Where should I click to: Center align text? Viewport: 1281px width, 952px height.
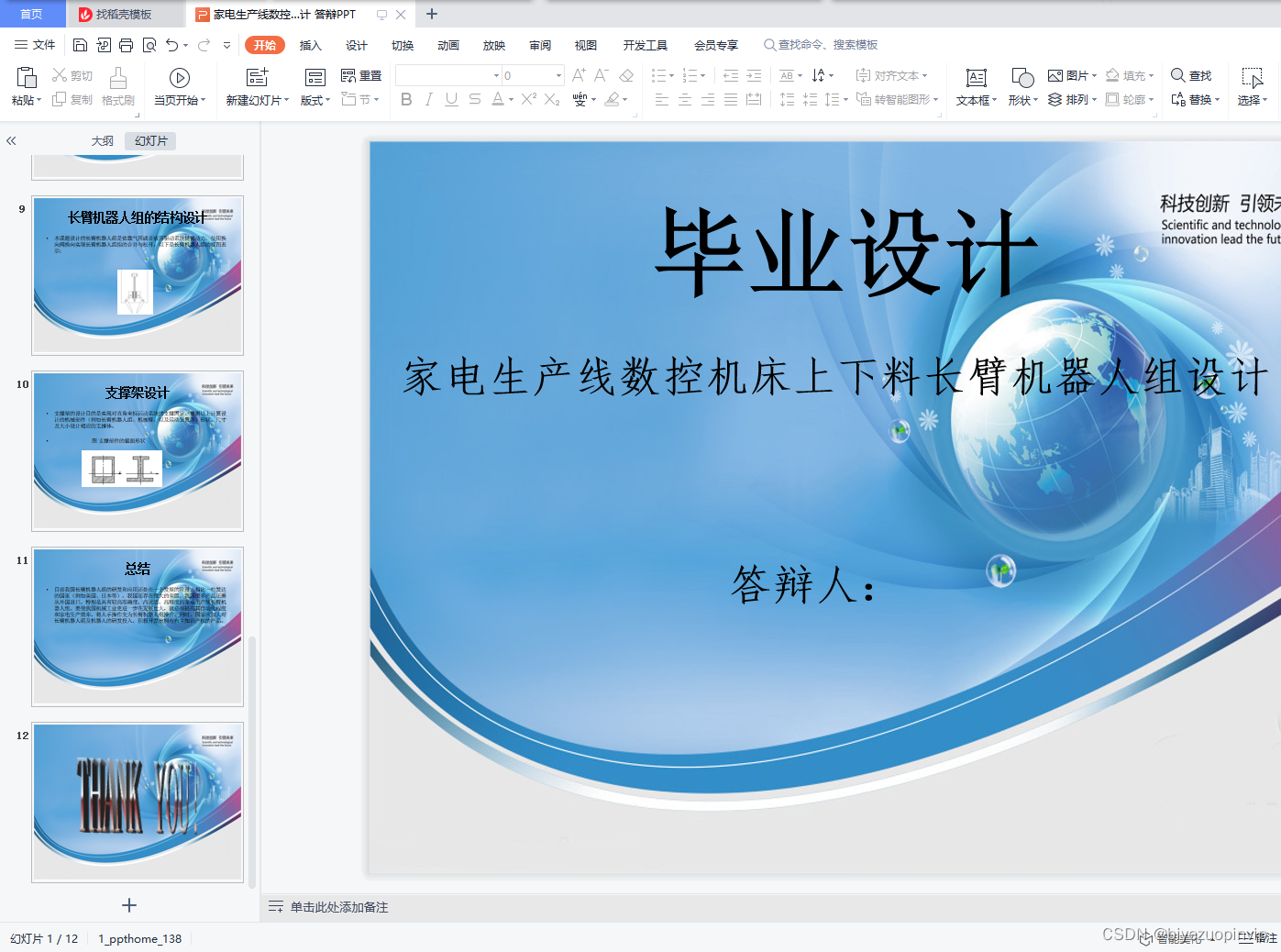coord(685,99)
